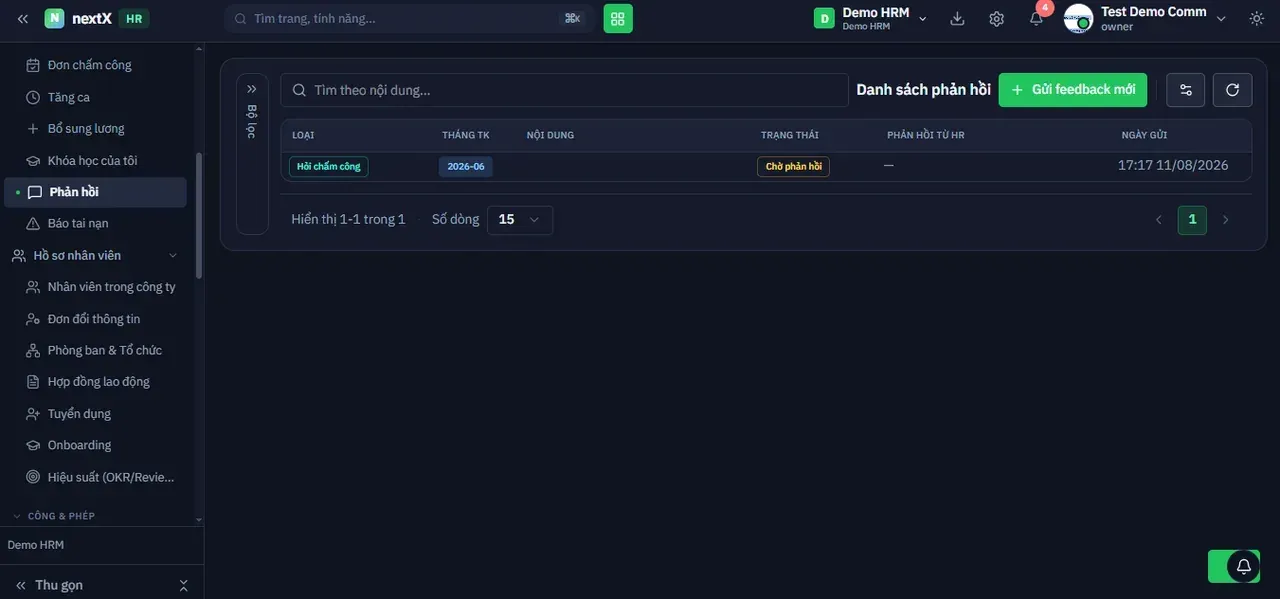This screenshot has width=1280, height=599.
Task: Go to next page arrow
Action: [x=1225, y=220]
